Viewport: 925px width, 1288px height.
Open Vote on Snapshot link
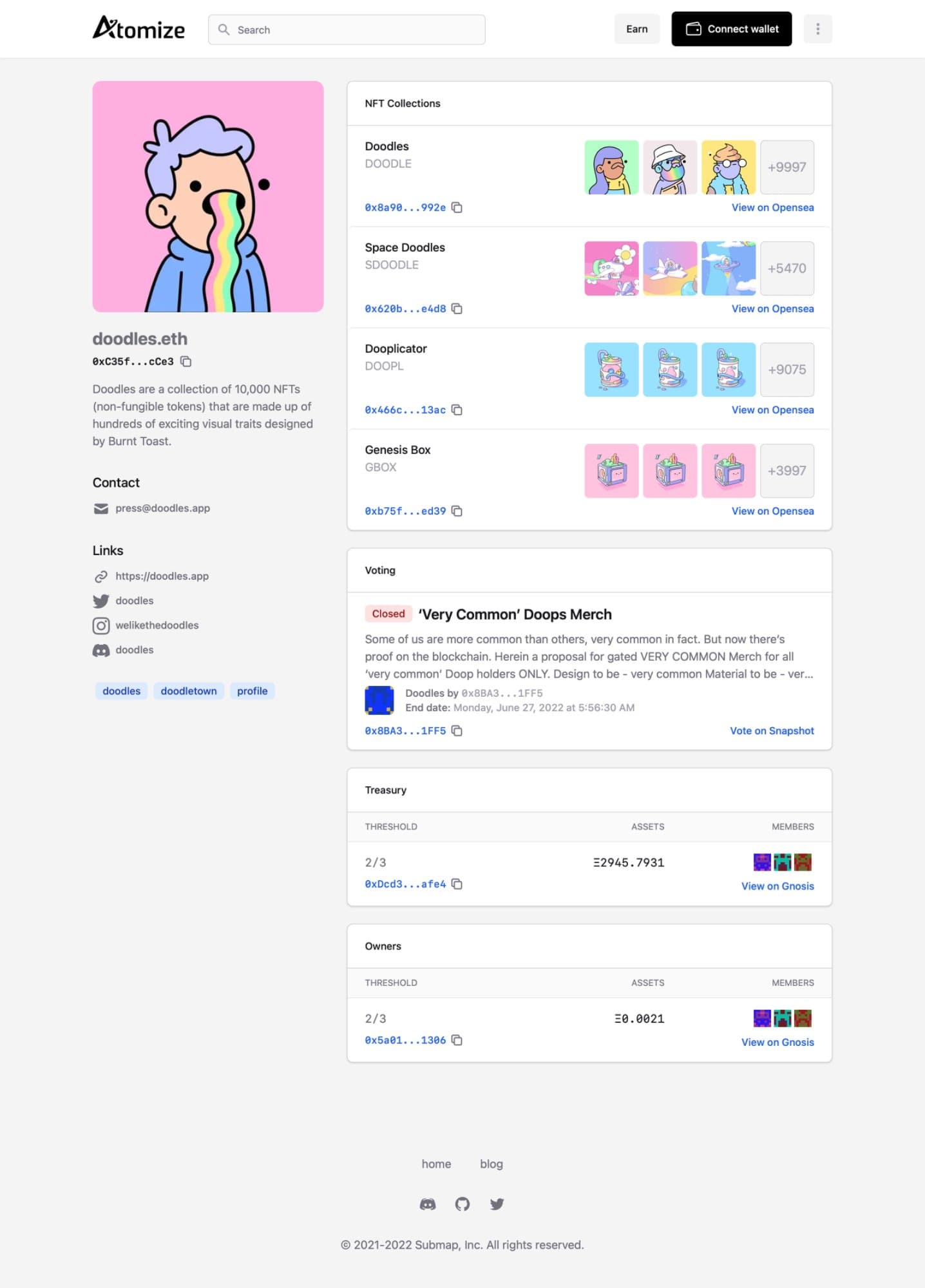tap(772, 731)
